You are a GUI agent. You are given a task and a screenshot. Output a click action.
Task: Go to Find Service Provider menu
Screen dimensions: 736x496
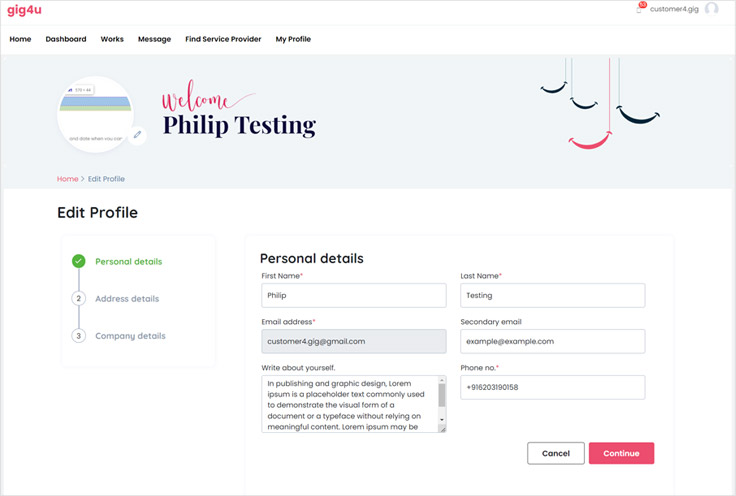(x=223, y=39)
